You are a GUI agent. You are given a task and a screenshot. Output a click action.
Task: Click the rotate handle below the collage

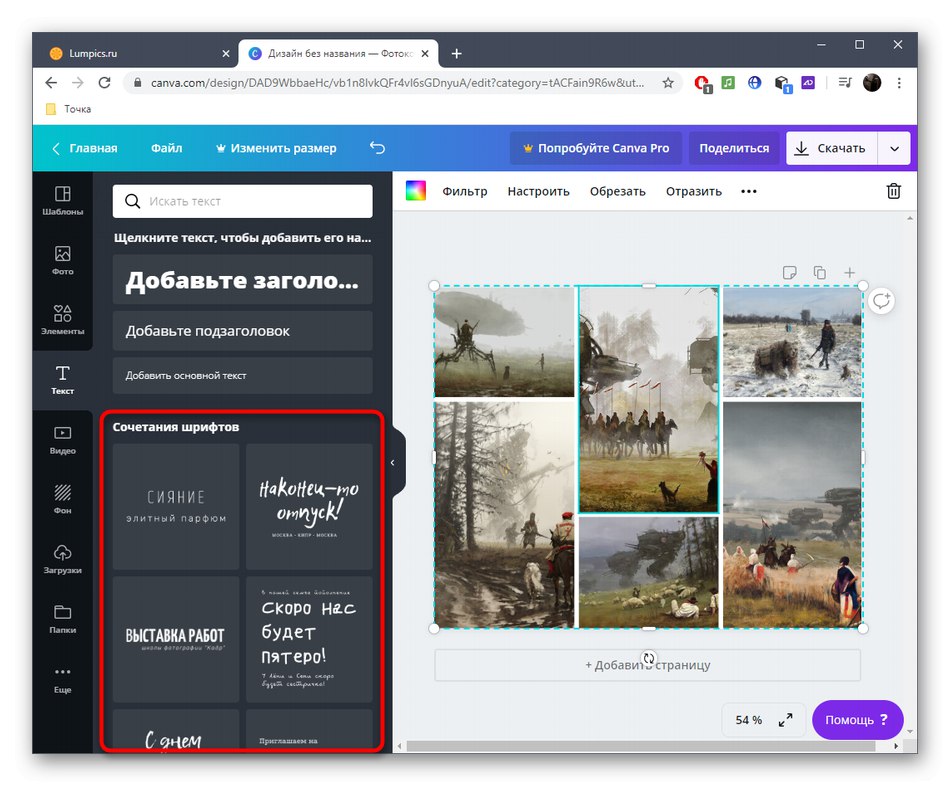pyautogui.click(x=649, y=658)
